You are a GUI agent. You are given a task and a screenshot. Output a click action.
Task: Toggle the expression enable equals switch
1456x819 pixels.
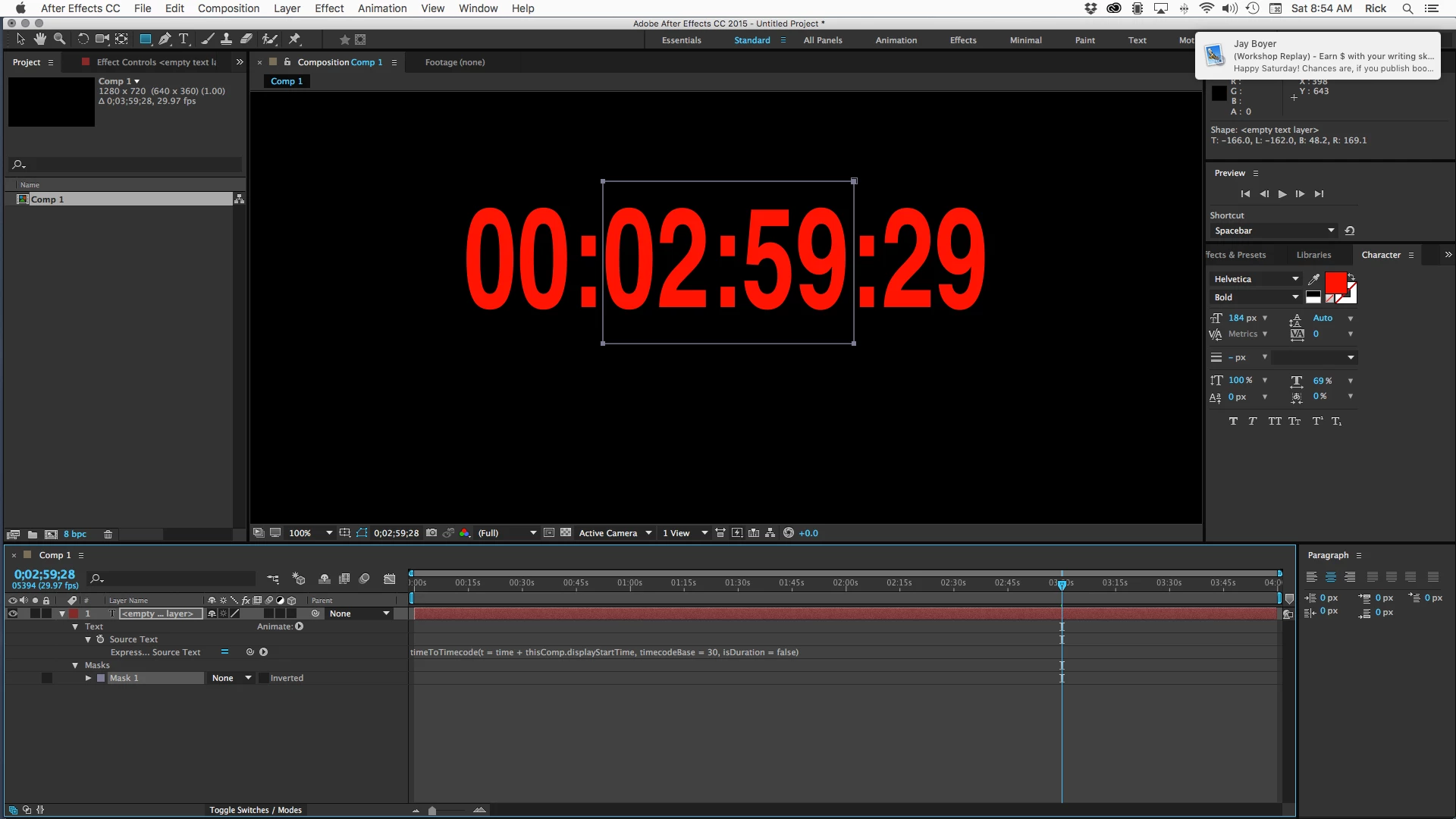click(x=224, y=652)
